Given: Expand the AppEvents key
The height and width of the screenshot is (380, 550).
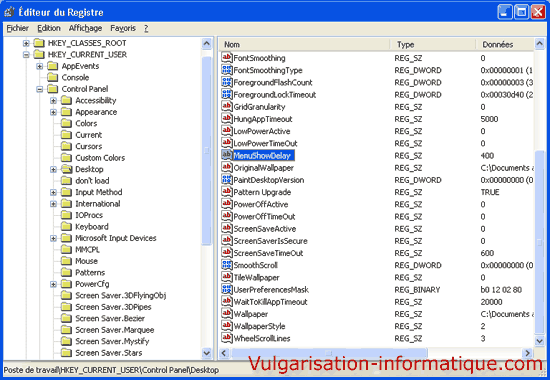Looking at the screenshot, I should click(40, 66).
